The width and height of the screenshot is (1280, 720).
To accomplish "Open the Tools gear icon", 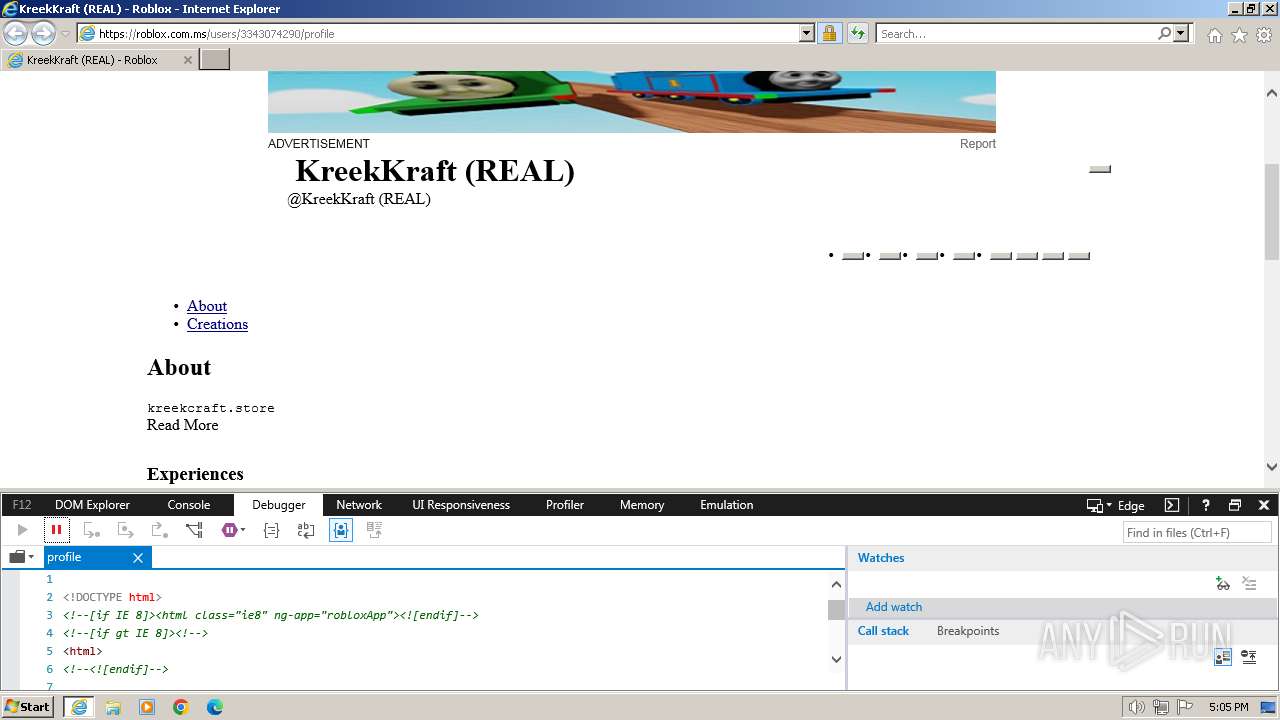I will [1264, 35].
